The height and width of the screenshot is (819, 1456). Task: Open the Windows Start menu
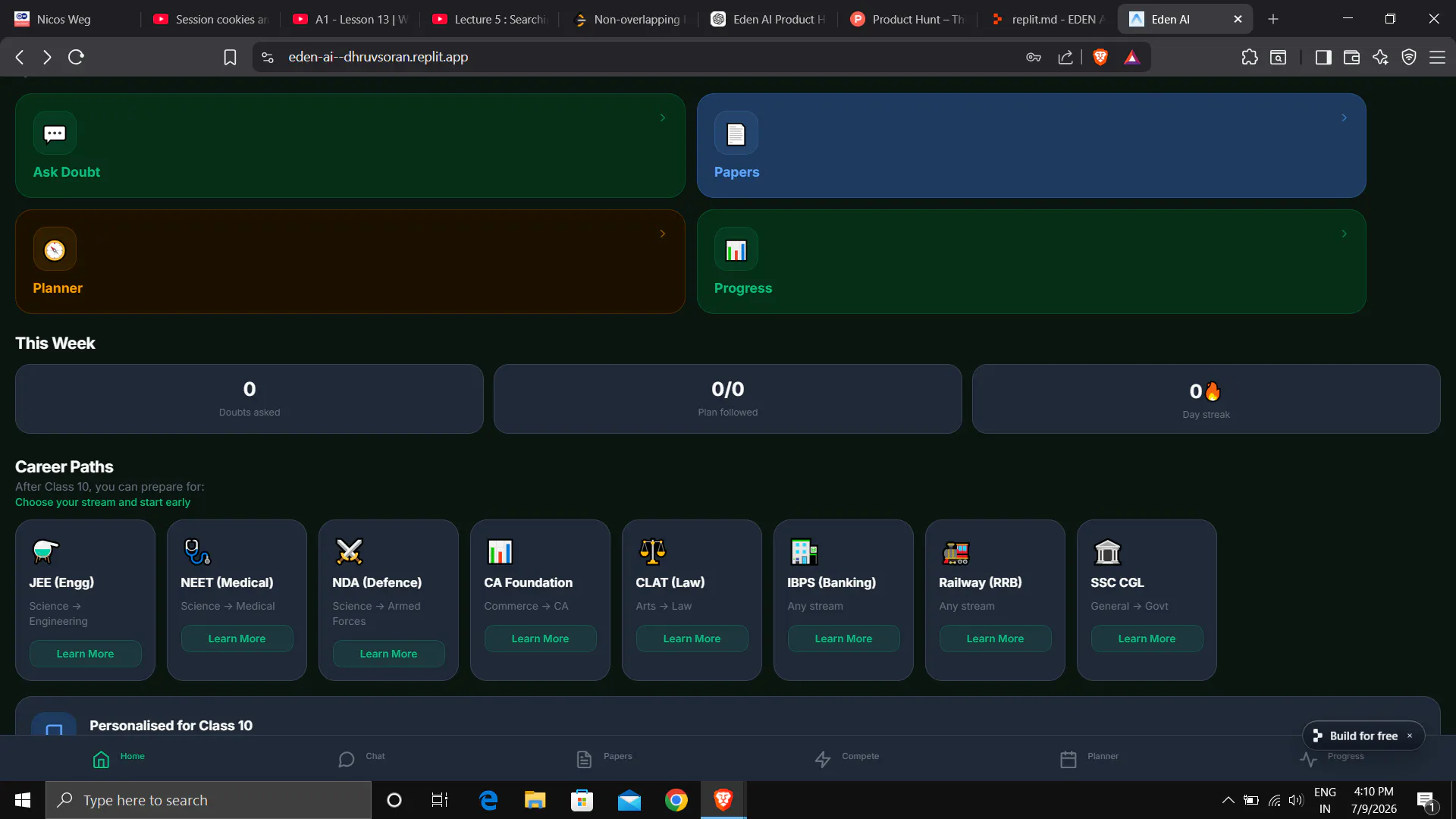pyautogui.click(x=23, y=800)
